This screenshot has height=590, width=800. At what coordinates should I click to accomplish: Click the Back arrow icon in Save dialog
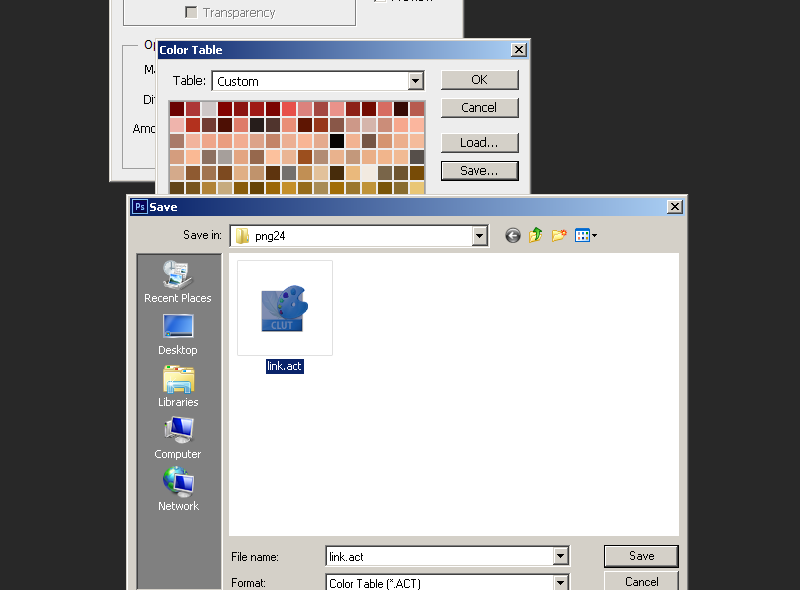513,235
